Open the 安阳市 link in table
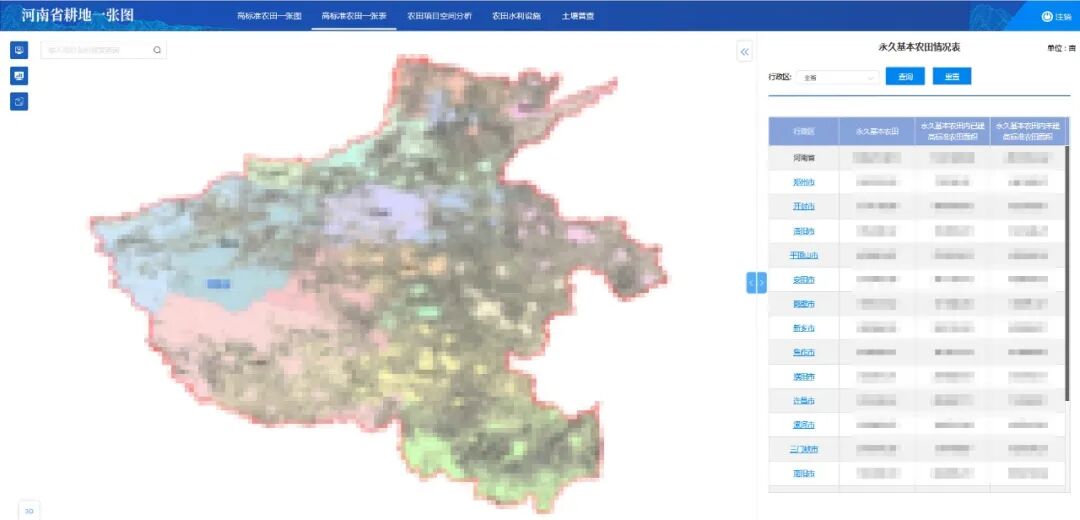The image size is (1080, 520). coord(804,280)
